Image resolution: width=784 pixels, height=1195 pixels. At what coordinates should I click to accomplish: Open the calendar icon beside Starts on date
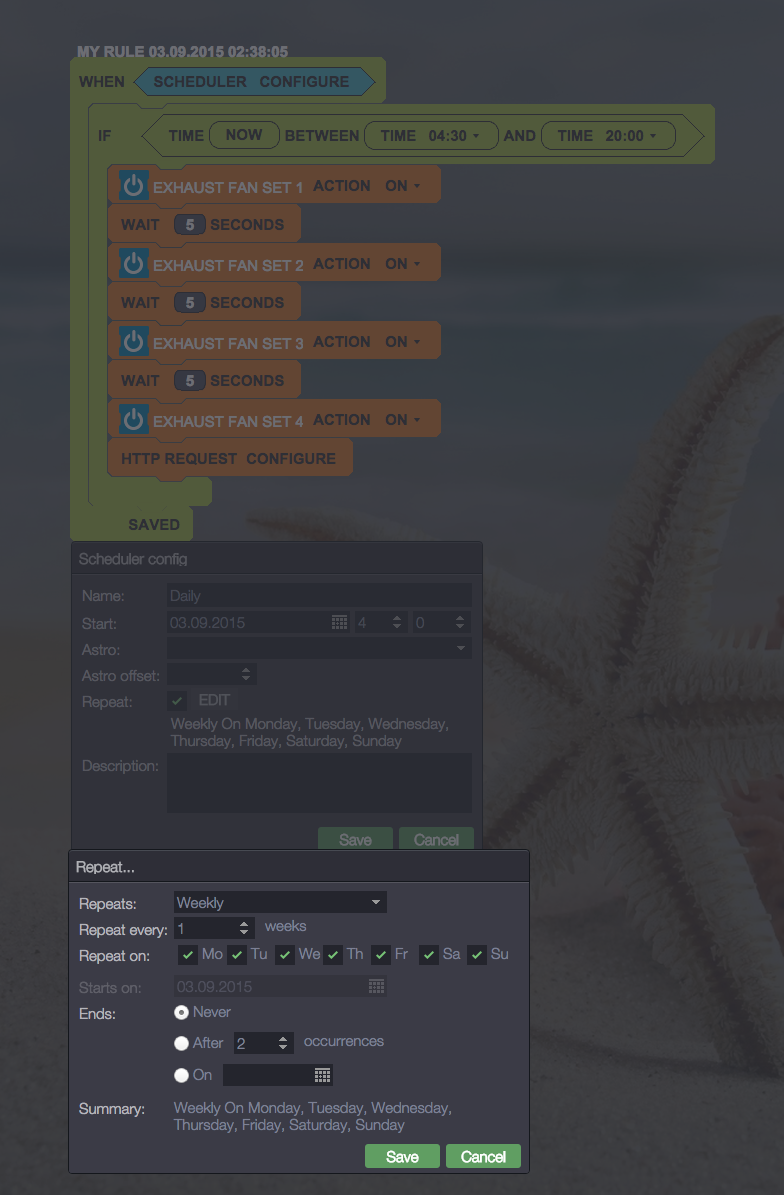pos(376,987)
